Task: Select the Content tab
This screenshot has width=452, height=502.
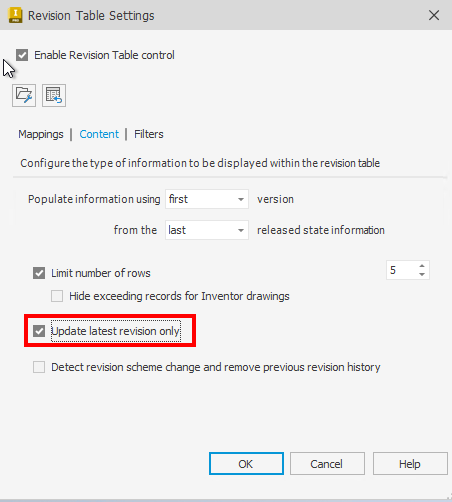Action: coord(99,134)
